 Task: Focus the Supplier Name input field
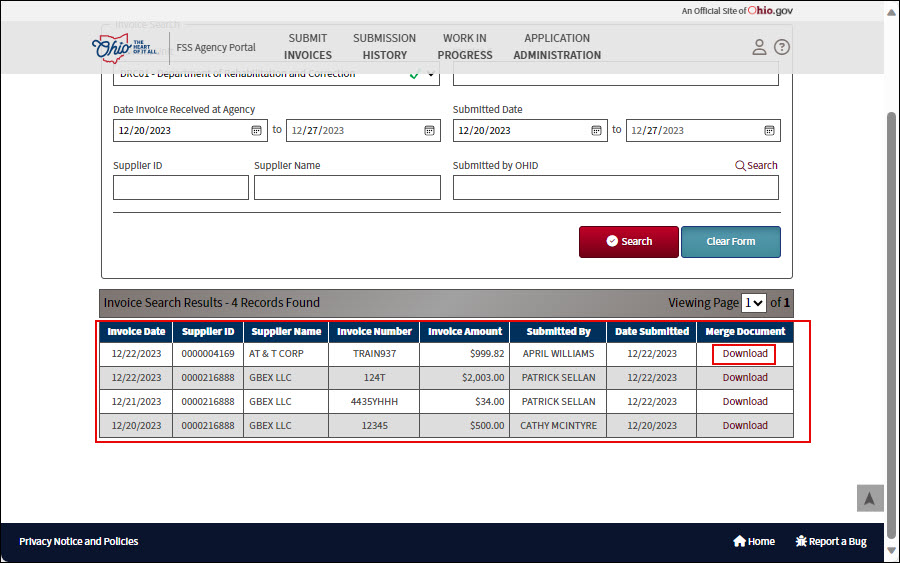347,188
